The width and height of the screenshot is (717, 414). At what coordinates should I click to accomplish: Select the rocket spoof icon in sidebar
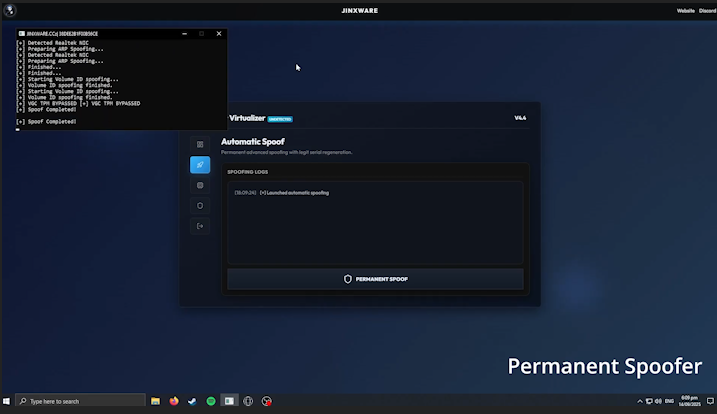click(200, 165)
